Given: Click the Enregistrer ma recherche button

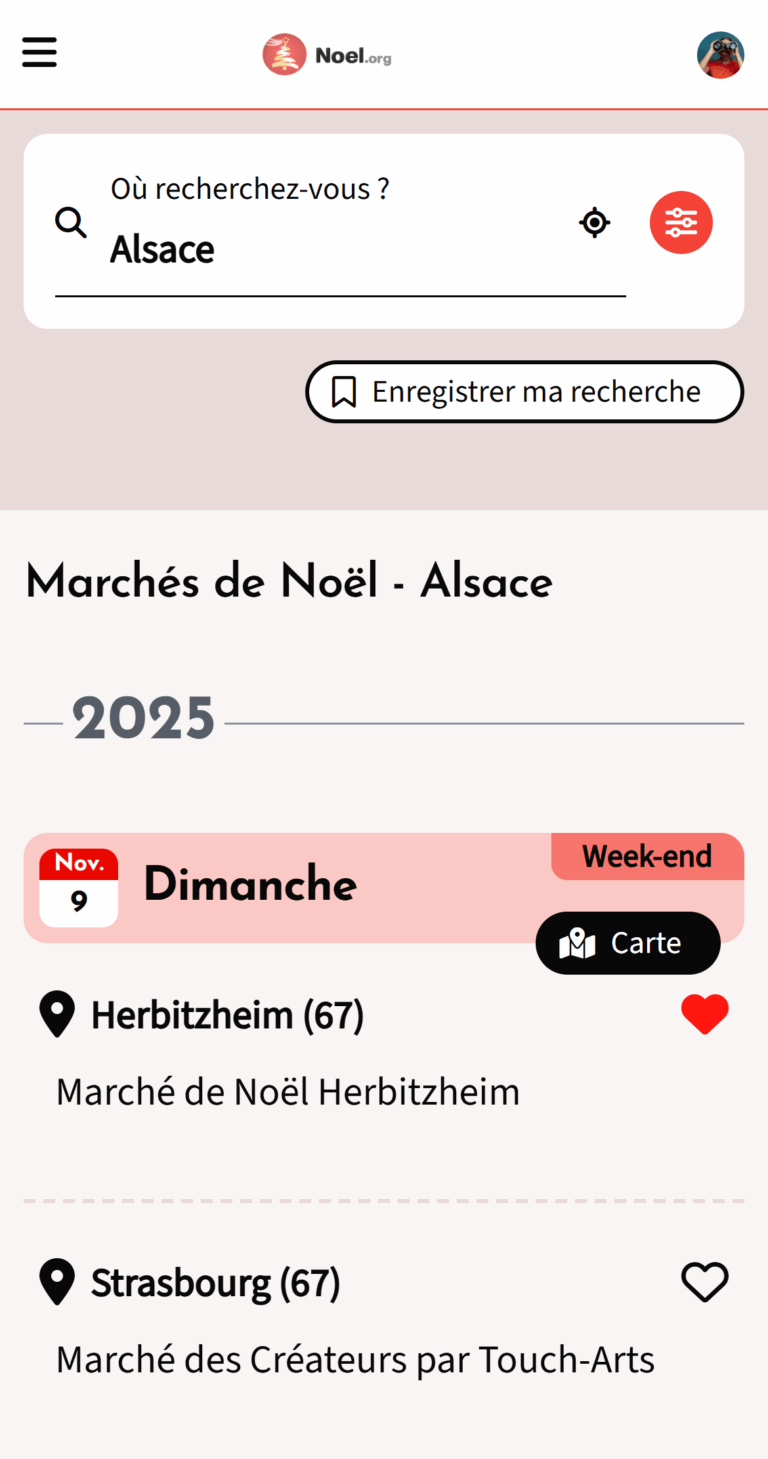Looking at the screenshot, I should coord(524,392).
